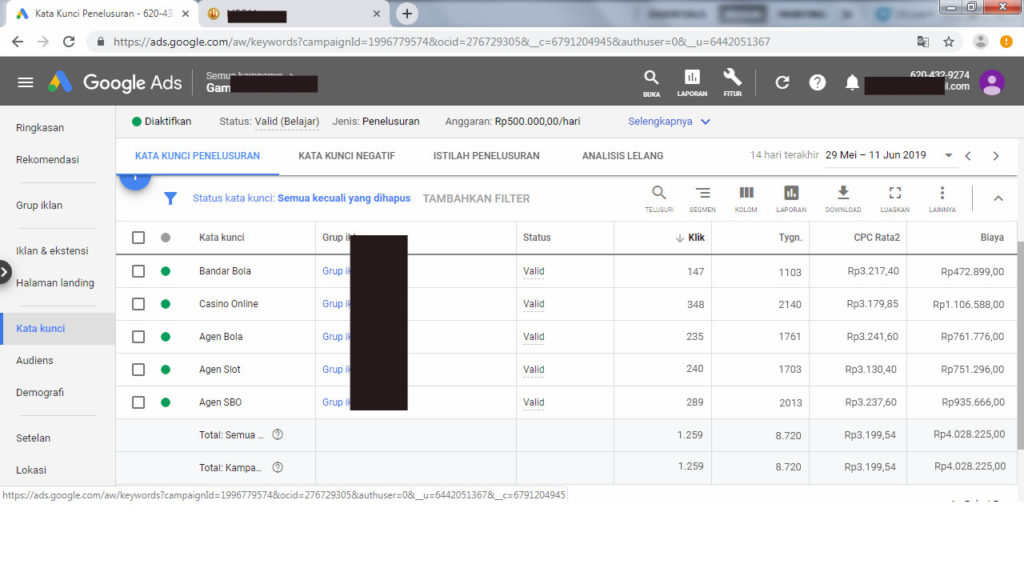Open Iklan & ekstensi in sidebar
Viewport: 1024px width, 576px height.
[52, 251]
